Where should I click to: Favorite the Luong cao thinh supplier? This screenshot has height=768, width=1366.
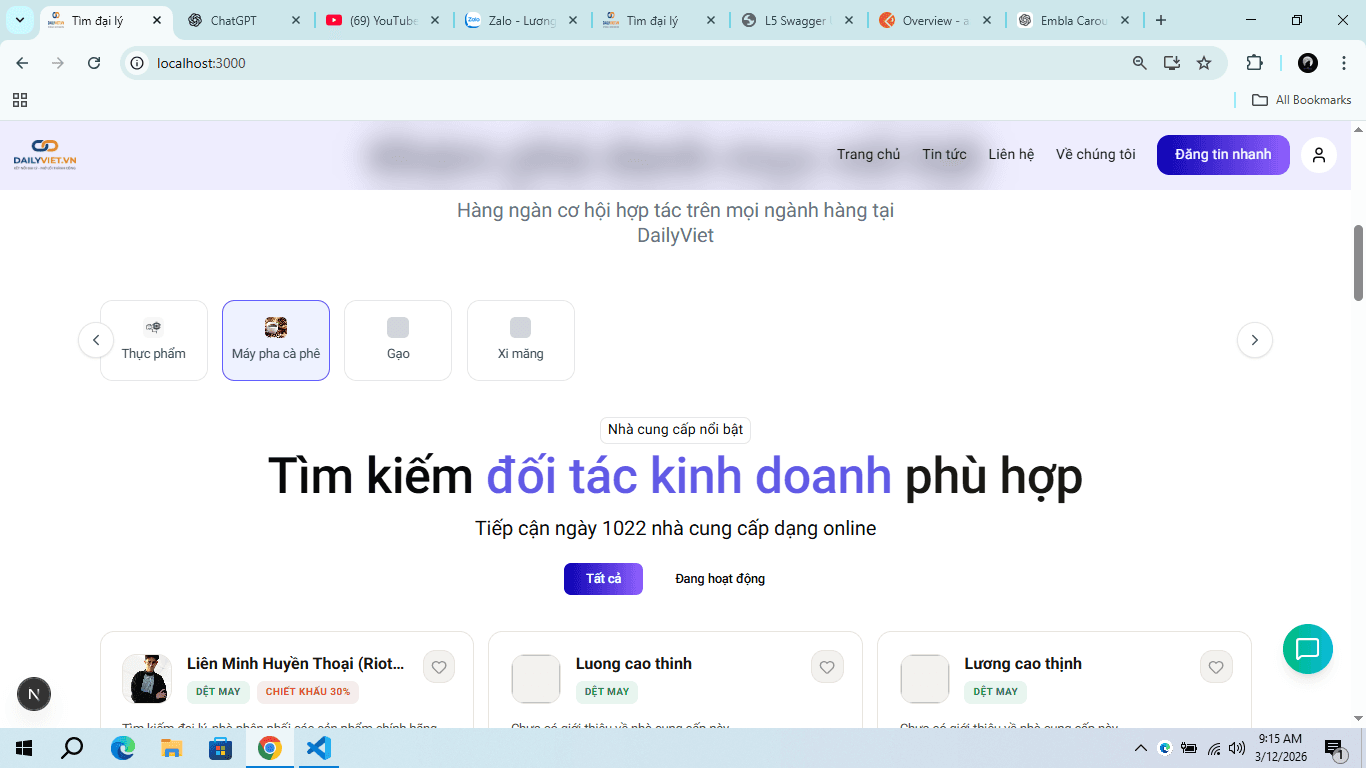point(827,667)
